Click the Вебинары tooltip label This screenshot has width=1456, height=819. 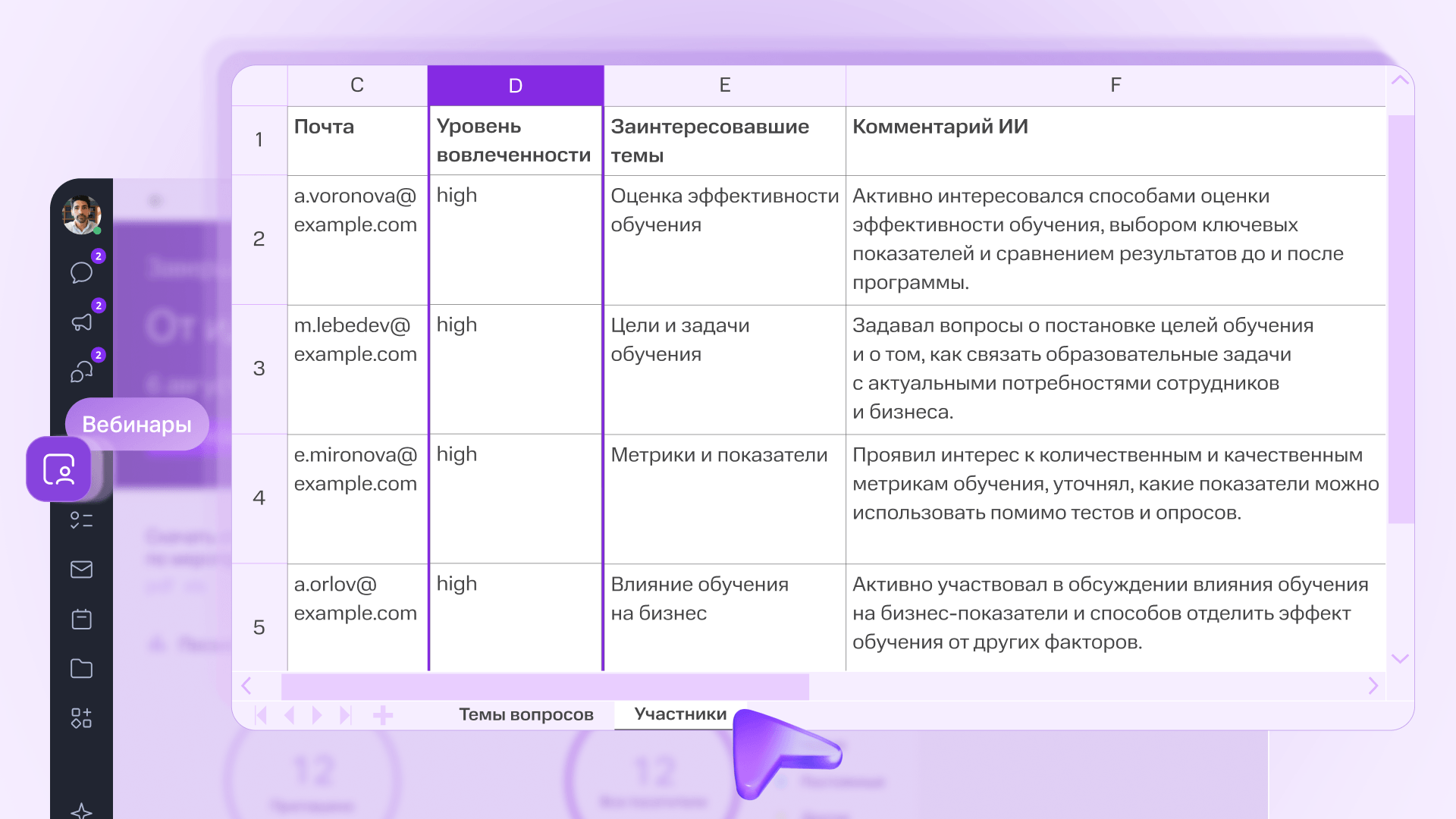click(x=136, y=424)
